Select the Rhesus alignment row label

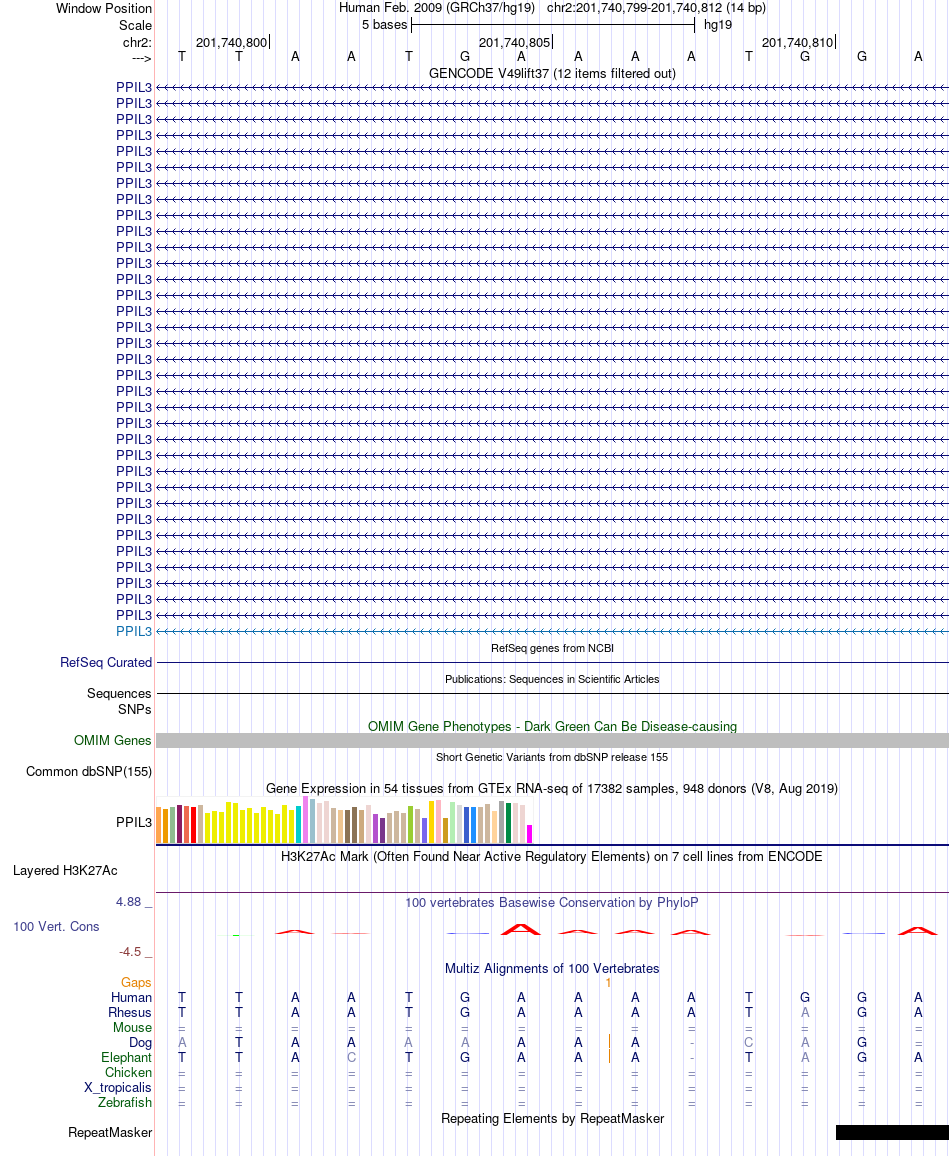point(130,1013)
